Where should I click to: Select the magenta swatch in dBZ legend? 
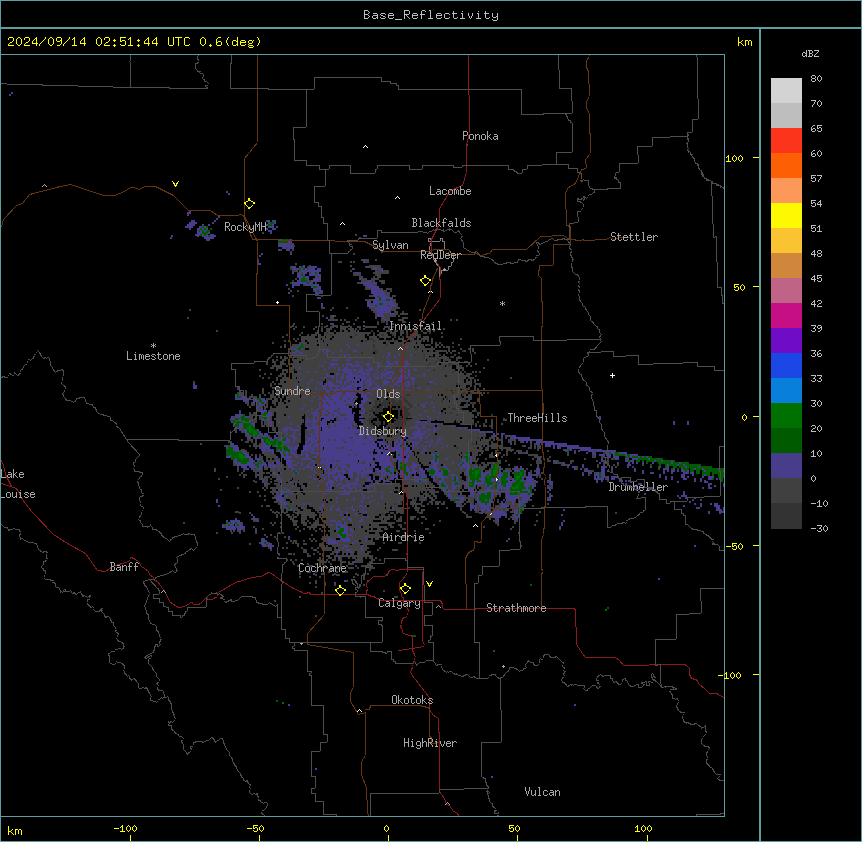(x=786, y=315)
